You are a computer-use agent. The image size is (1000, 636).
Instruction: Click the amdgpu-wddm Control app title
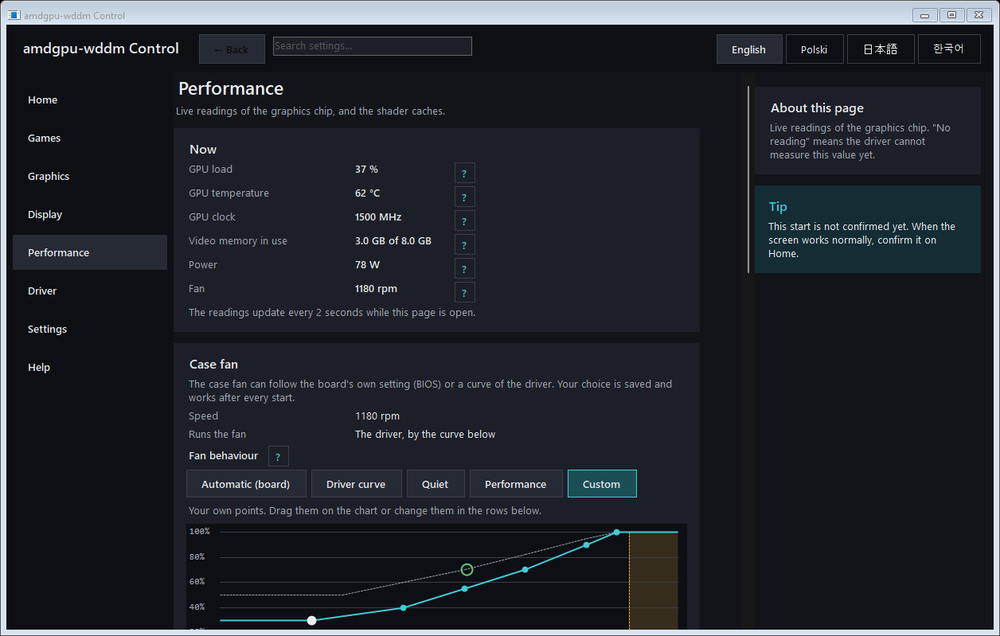tap(101, 48)
